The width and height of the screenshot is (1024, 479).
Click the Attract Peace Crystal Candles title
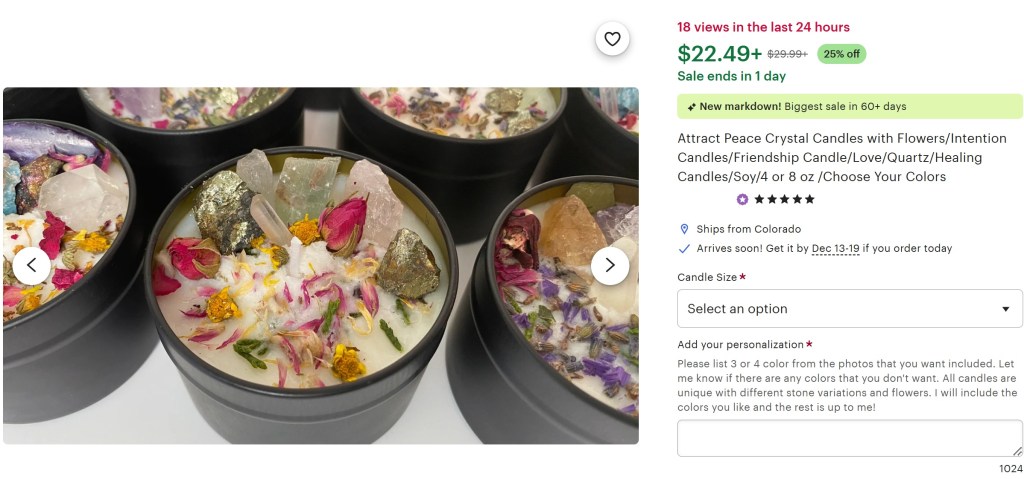828,157
